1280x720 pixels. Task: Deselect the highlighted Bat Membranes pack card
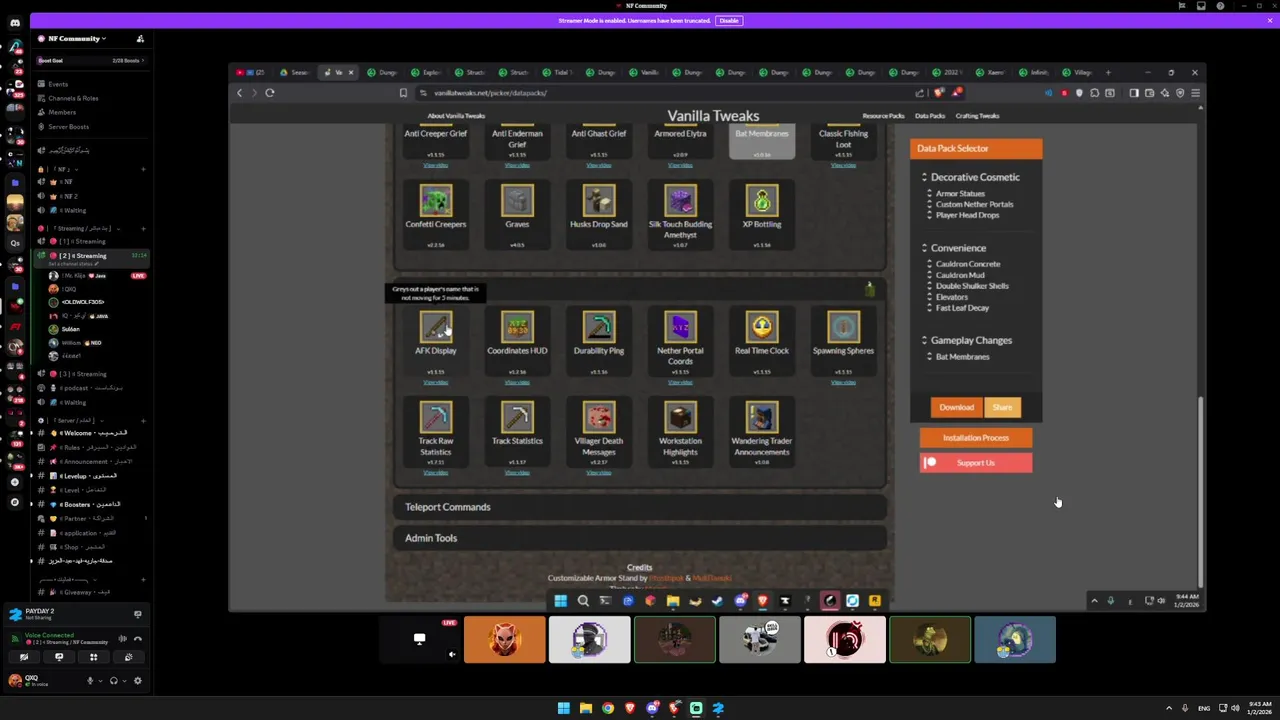(x=762, y=143)
